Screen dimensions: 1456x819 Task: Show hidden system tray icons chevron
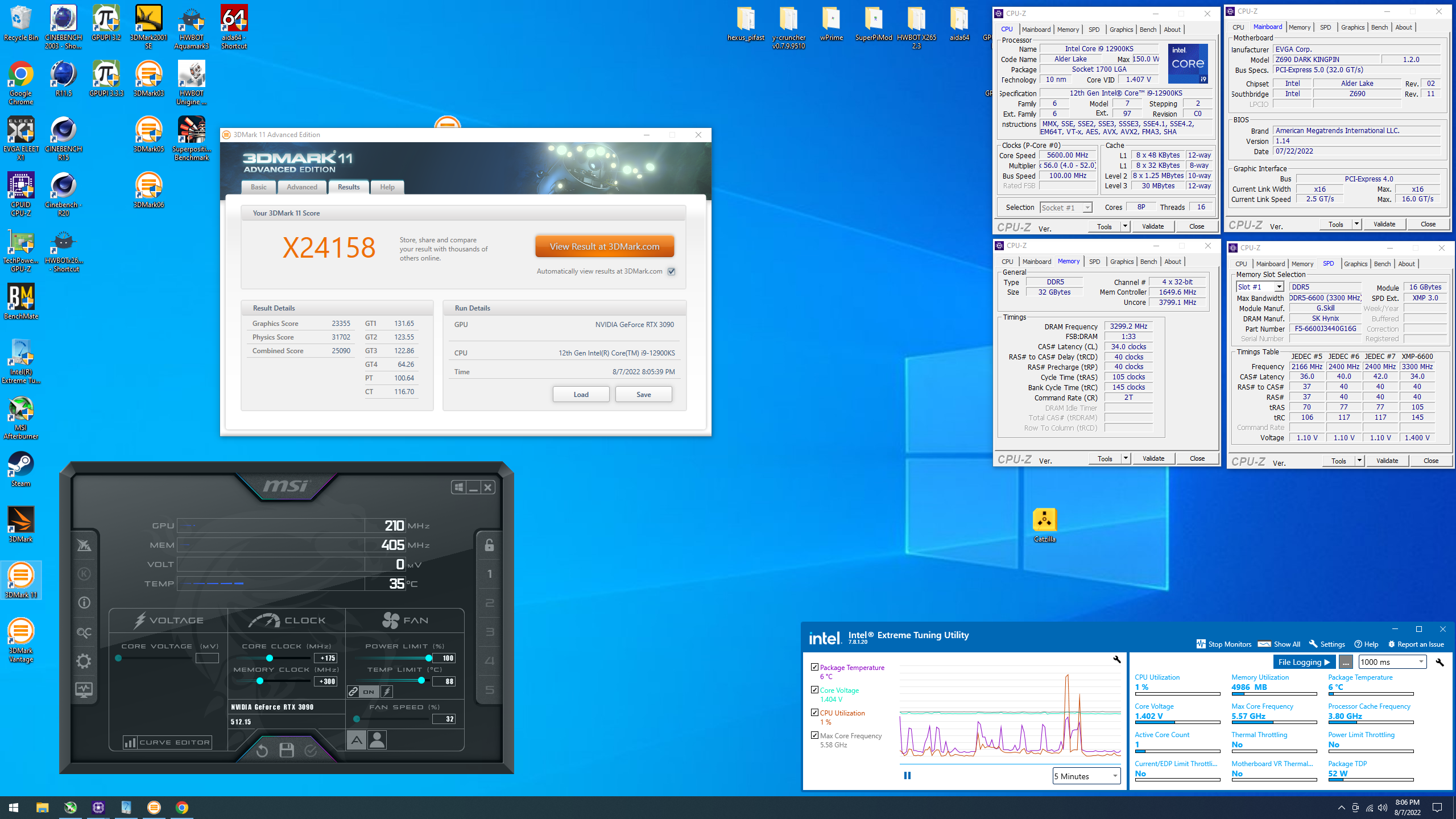point(1341,807)
